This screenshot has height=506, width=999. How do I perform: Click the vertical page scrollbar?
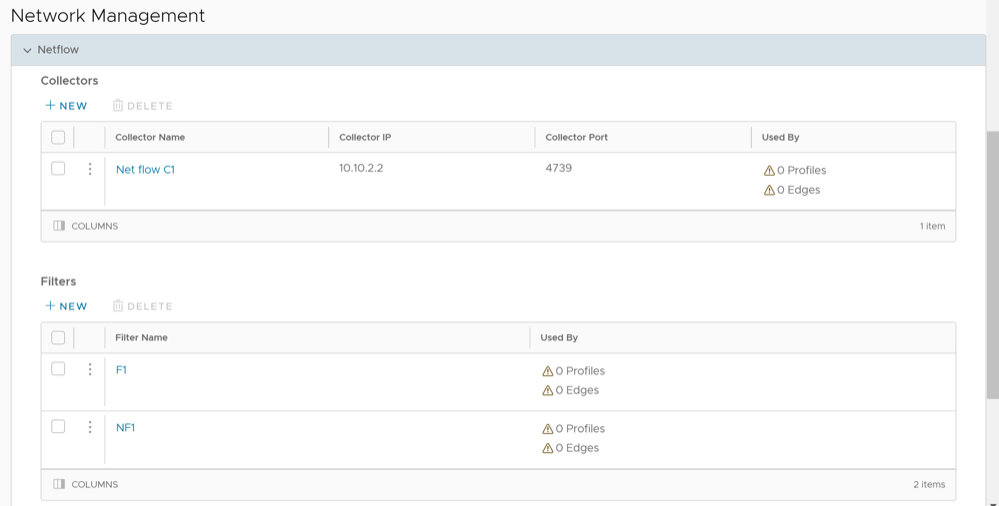tap(992, 250)
